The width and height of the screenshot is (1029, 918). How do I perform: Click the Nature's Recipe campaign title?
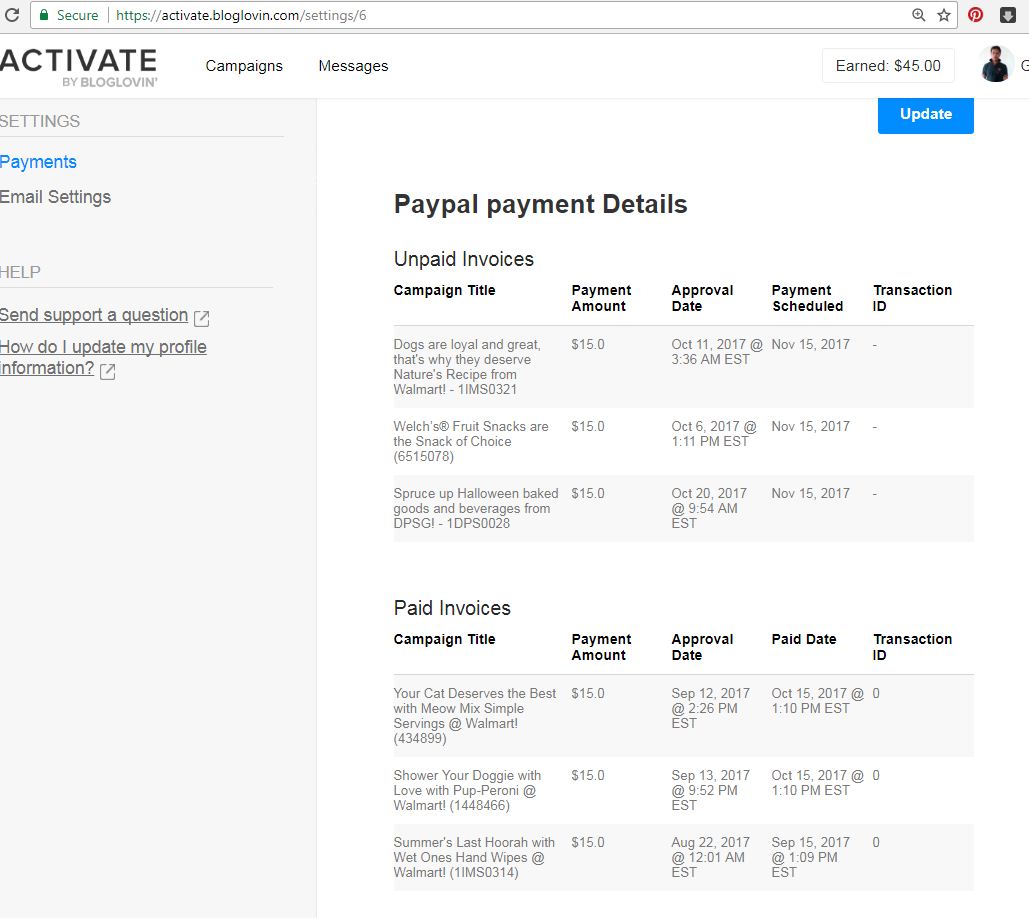coord(467,367)
